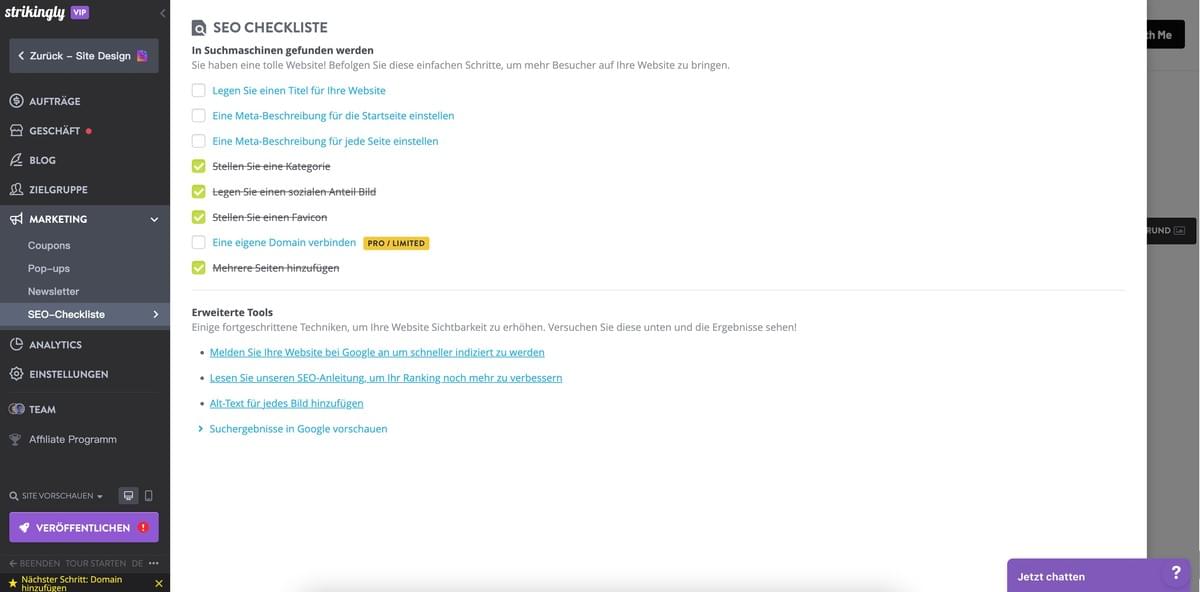Open the Newsletter submenu item
This screenshot has height=592, width=1200.
pyautogui.click(x=53, y=291)
